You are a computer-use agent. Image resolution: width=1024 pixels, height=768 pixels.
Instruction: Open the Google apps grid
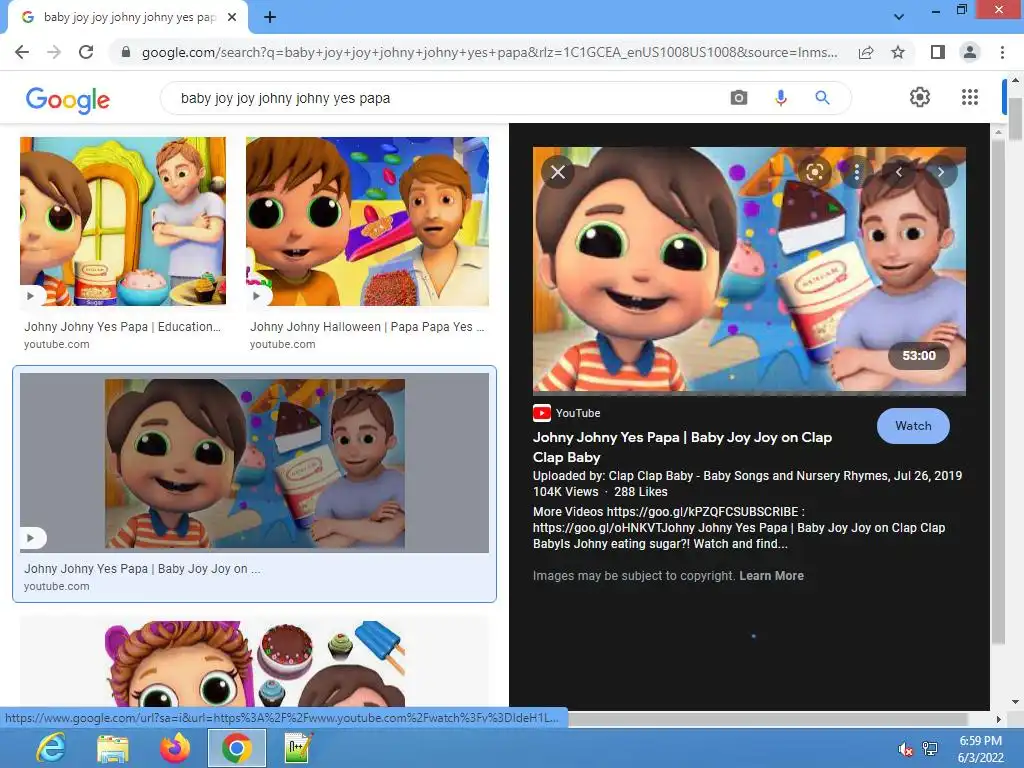tap(970, 97)
